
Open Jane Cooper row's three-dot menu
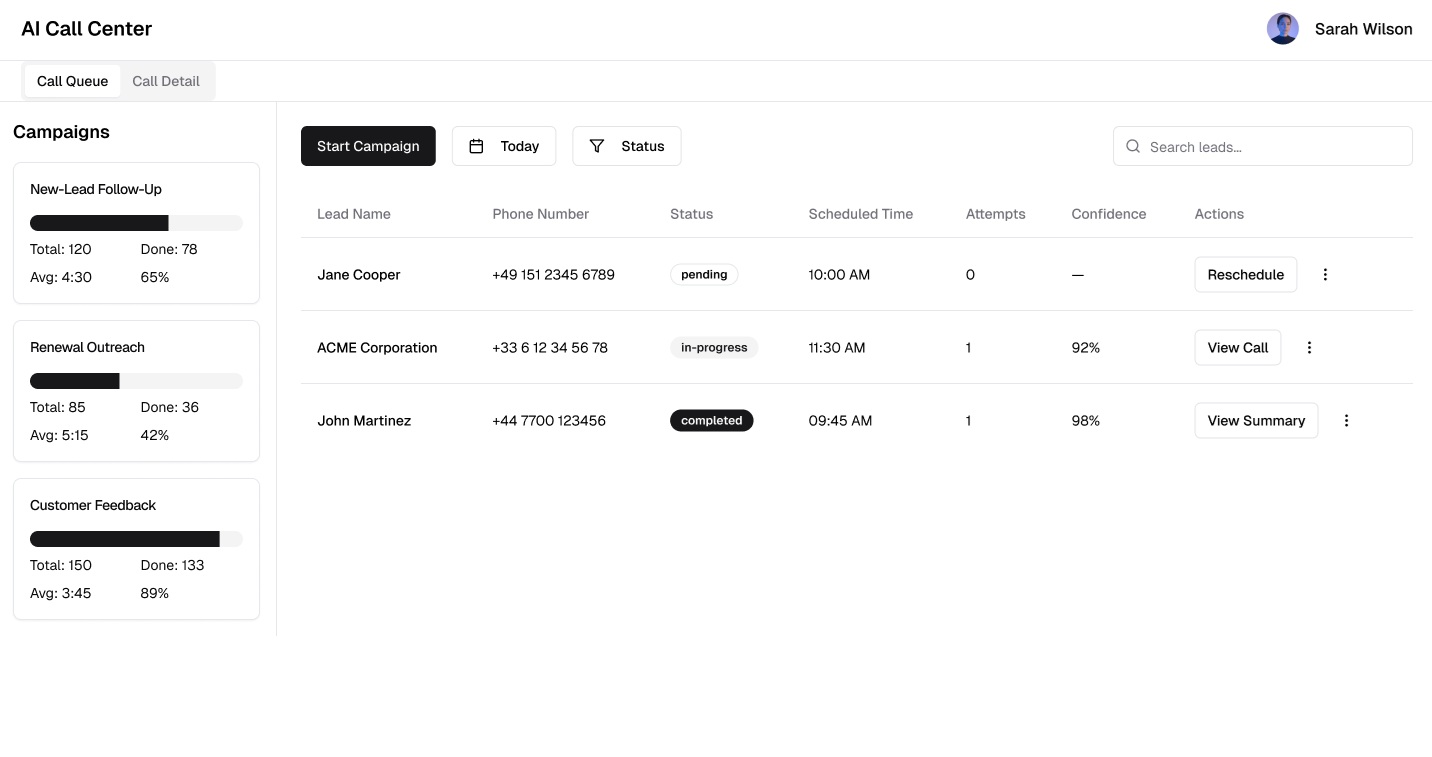[x=1325, y=274]
